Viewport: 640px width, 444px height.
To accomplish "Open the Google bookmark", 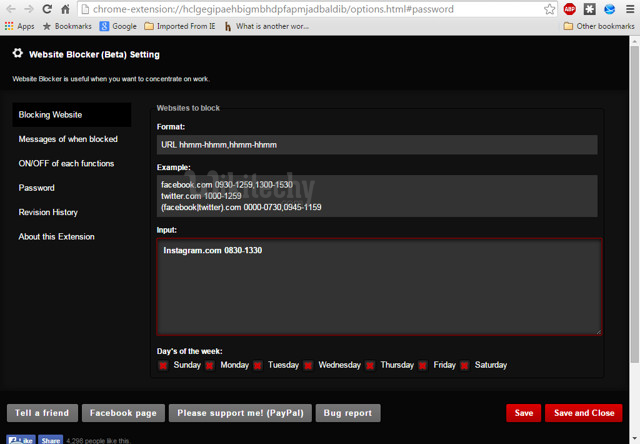I will coord(117,26).
